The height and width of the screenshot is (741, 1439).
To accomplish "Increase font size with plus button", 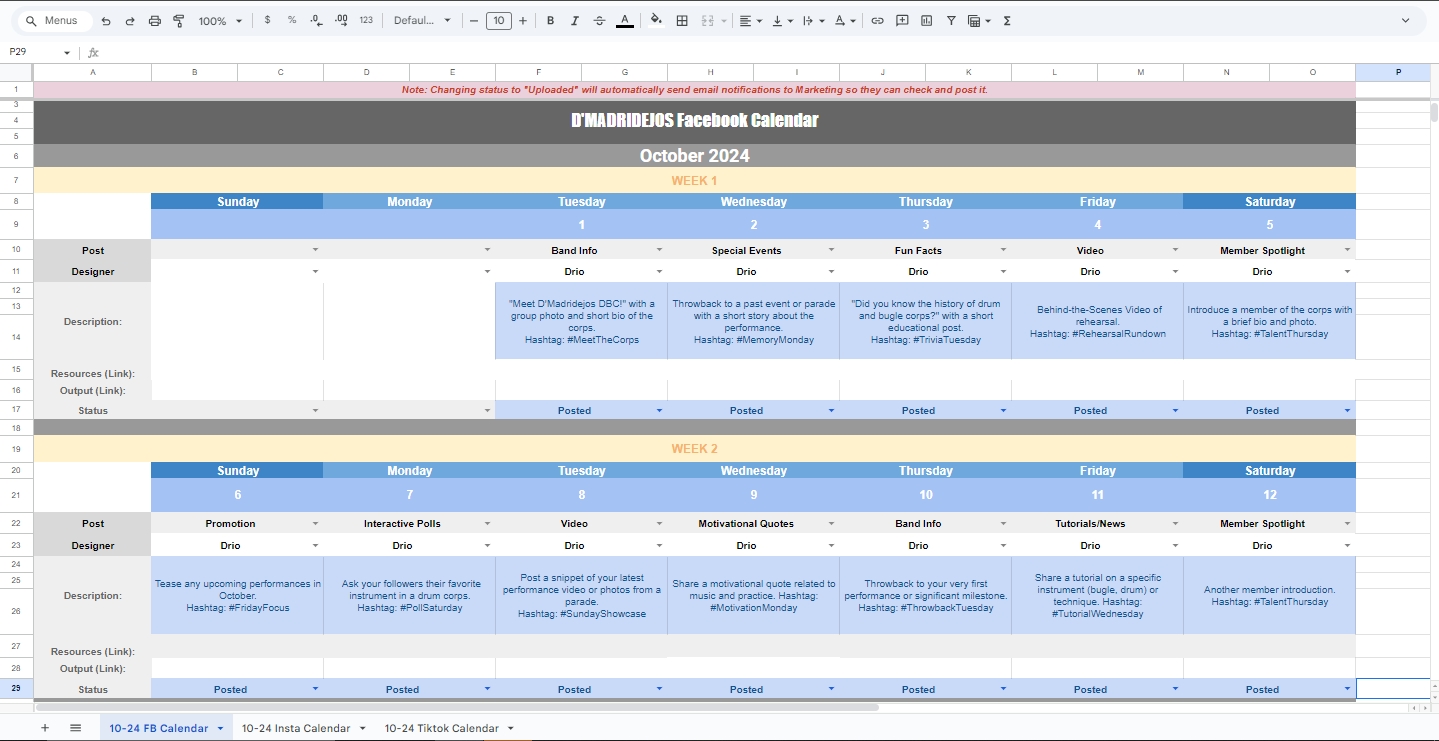I will (x=523, y=20).
